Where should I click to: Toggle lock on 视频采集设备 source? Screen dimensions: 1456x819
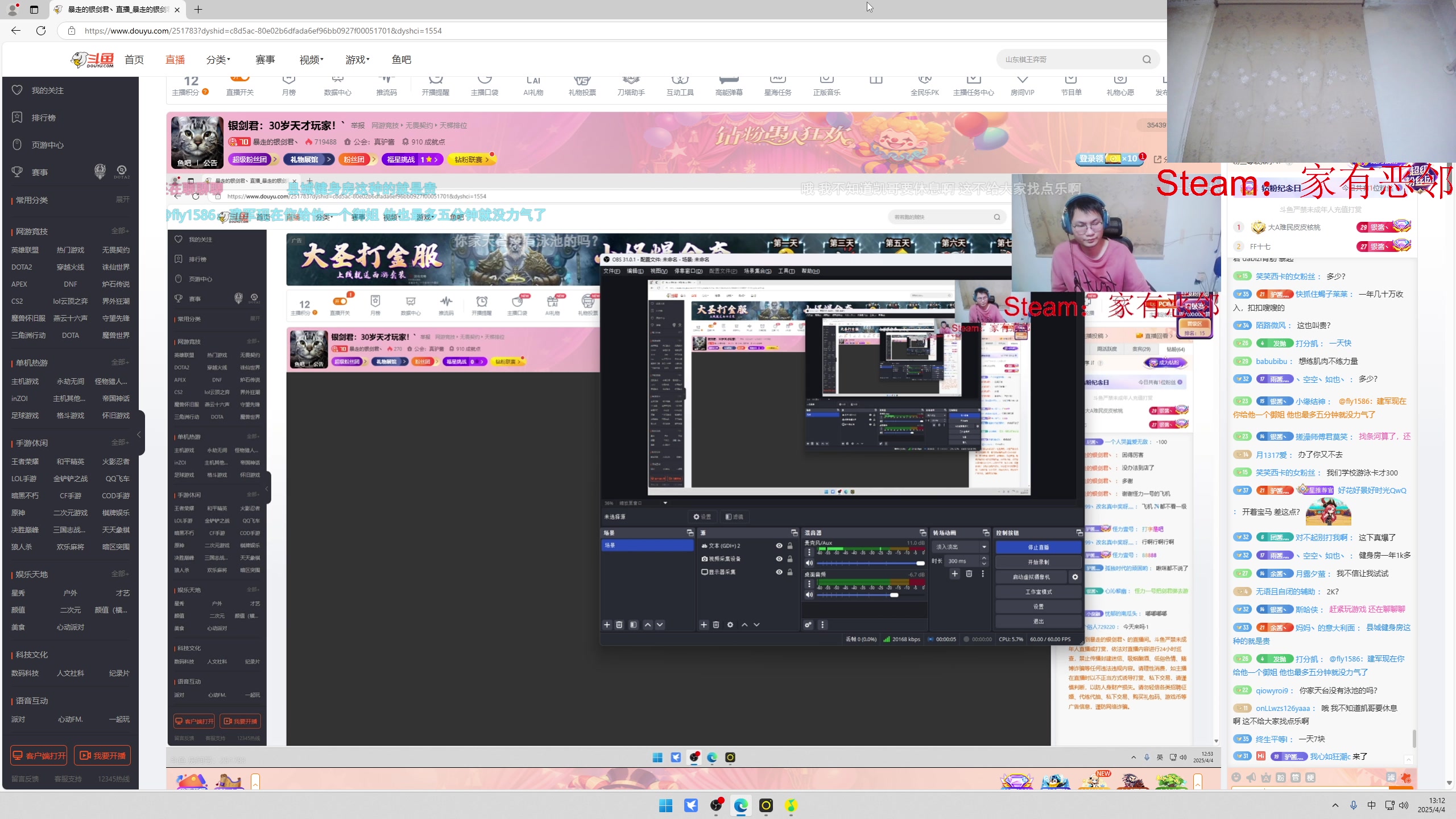click(x=790, y=559)
